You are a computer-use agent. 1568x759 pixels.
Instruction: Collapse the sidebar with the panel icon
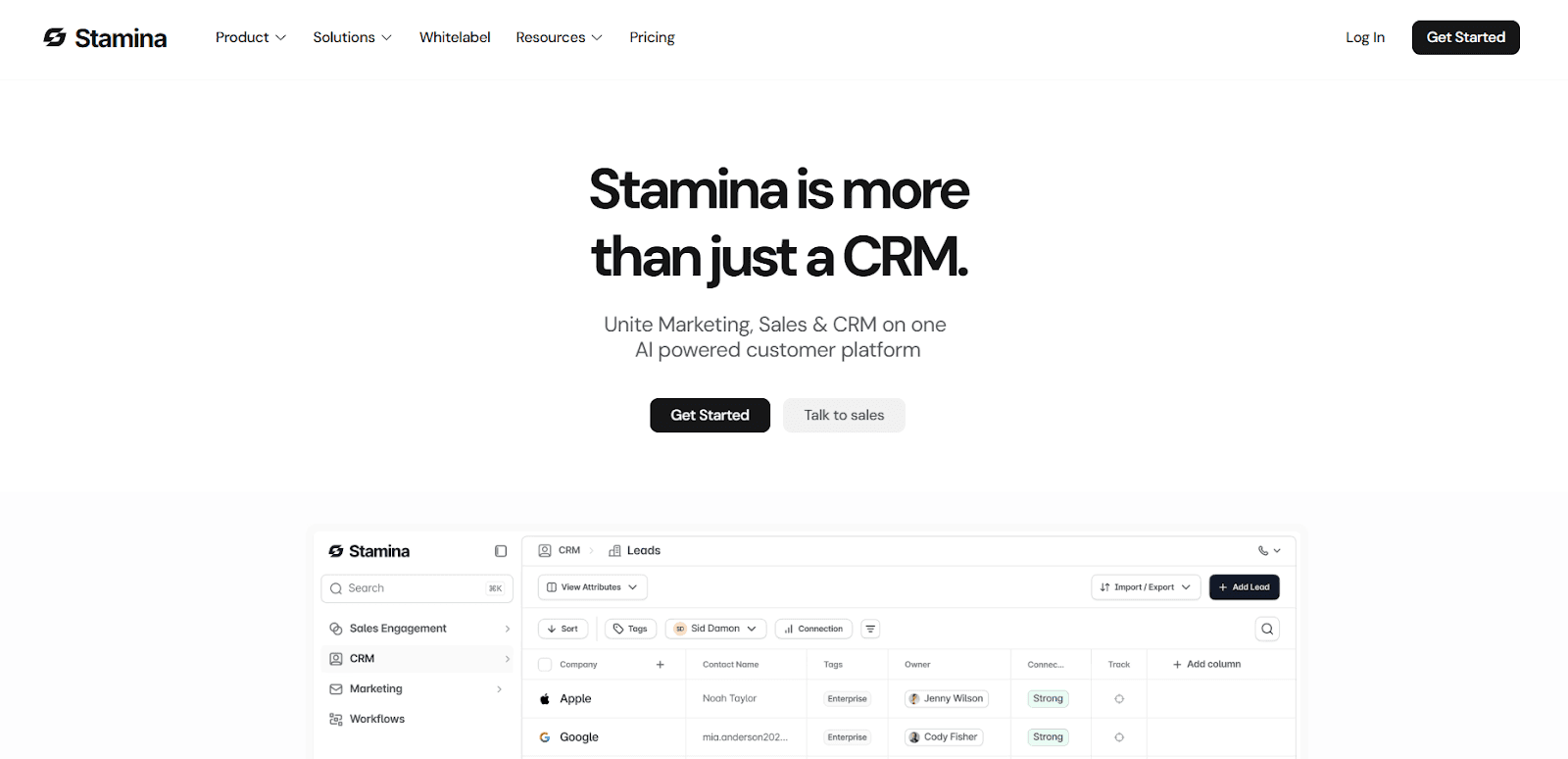[501, 551]
